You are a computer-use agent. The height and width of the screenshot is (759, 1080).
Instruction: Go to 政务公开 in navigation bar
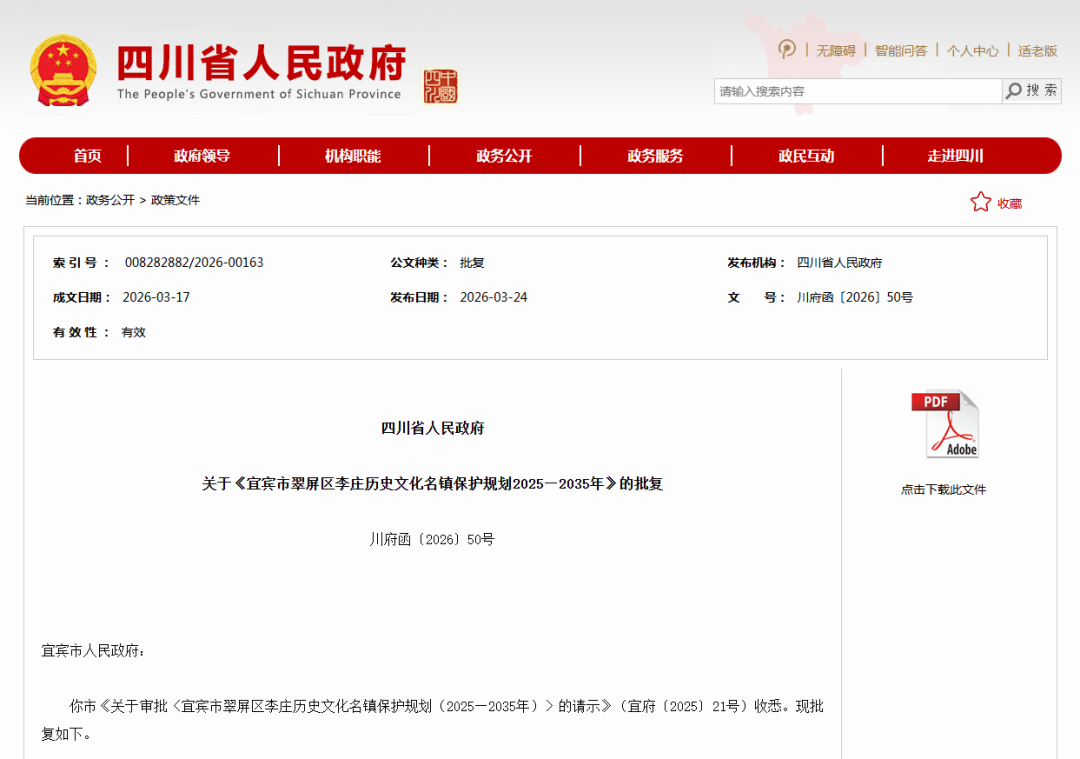pos(504,156)
